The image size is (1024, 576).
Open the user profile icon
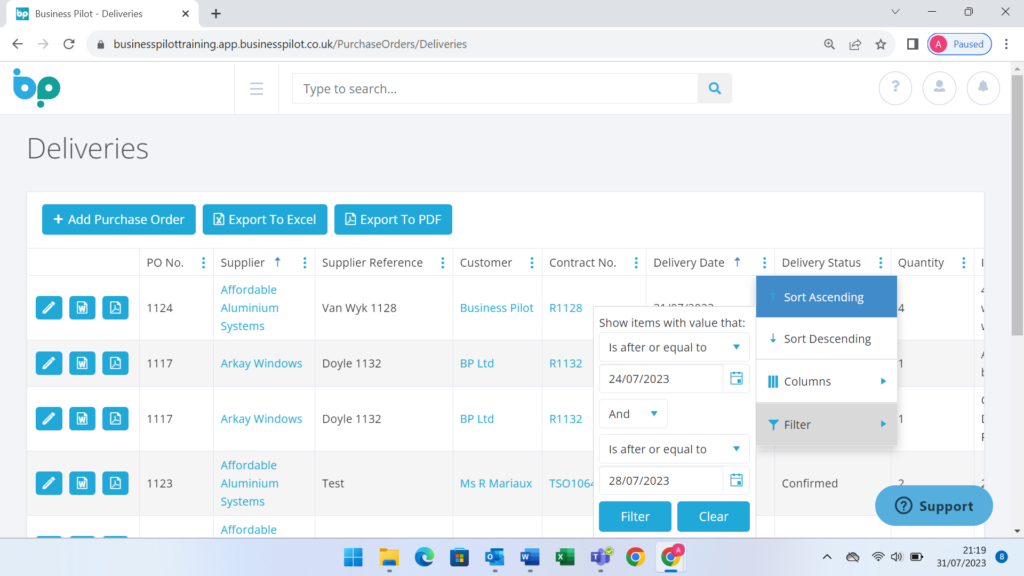pyautogui.click(x=939, y=88)
